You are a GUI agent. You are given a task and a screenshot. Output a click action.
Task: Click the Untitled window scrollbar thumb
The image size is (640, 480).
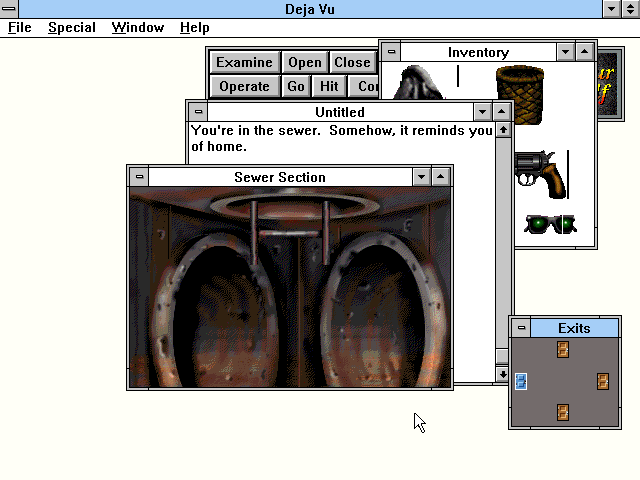pyautogui.click(x=503, y=357)
